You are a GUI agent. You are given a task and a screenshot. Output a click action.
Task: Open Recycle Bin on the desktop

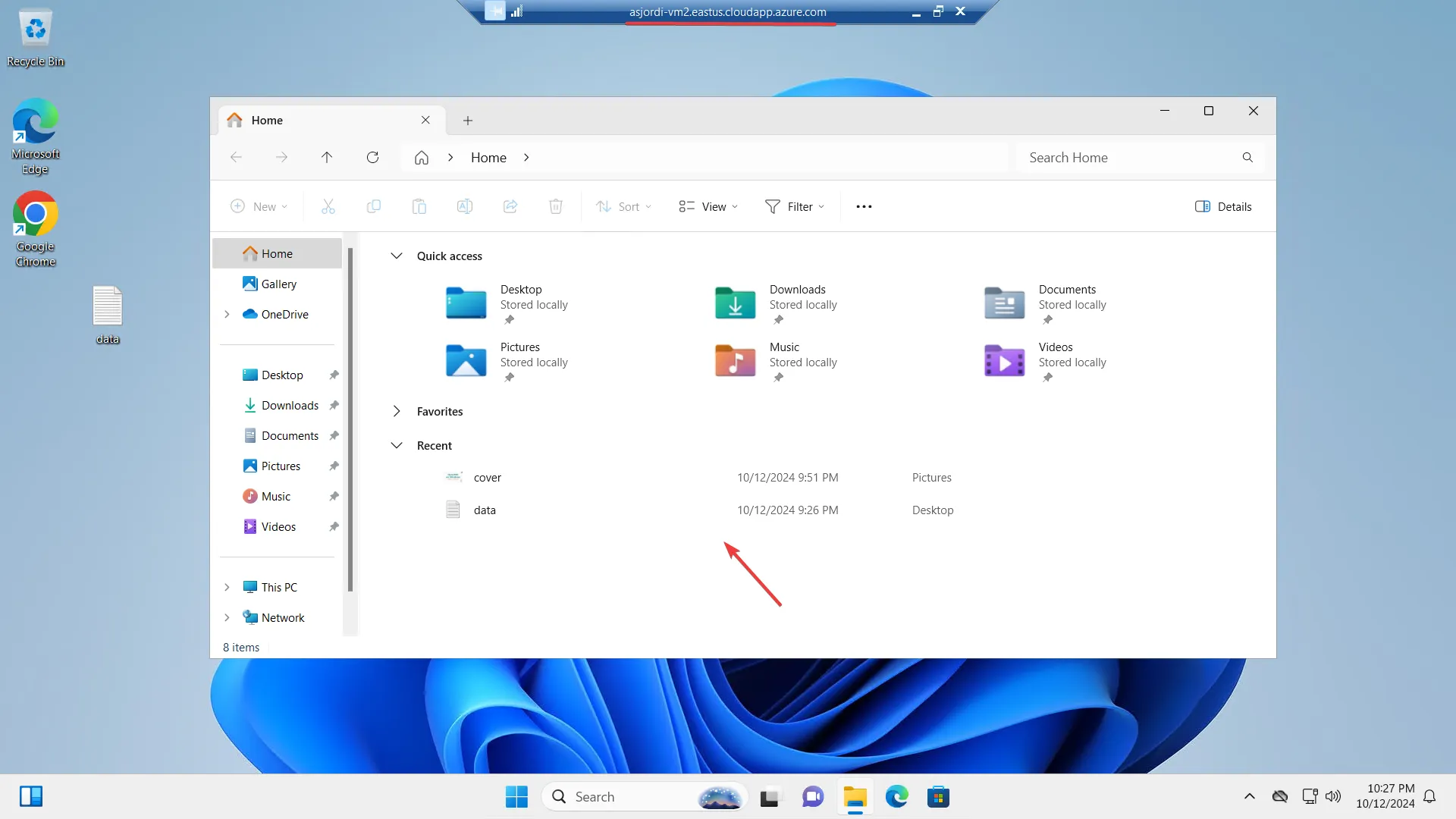[35, 38]
